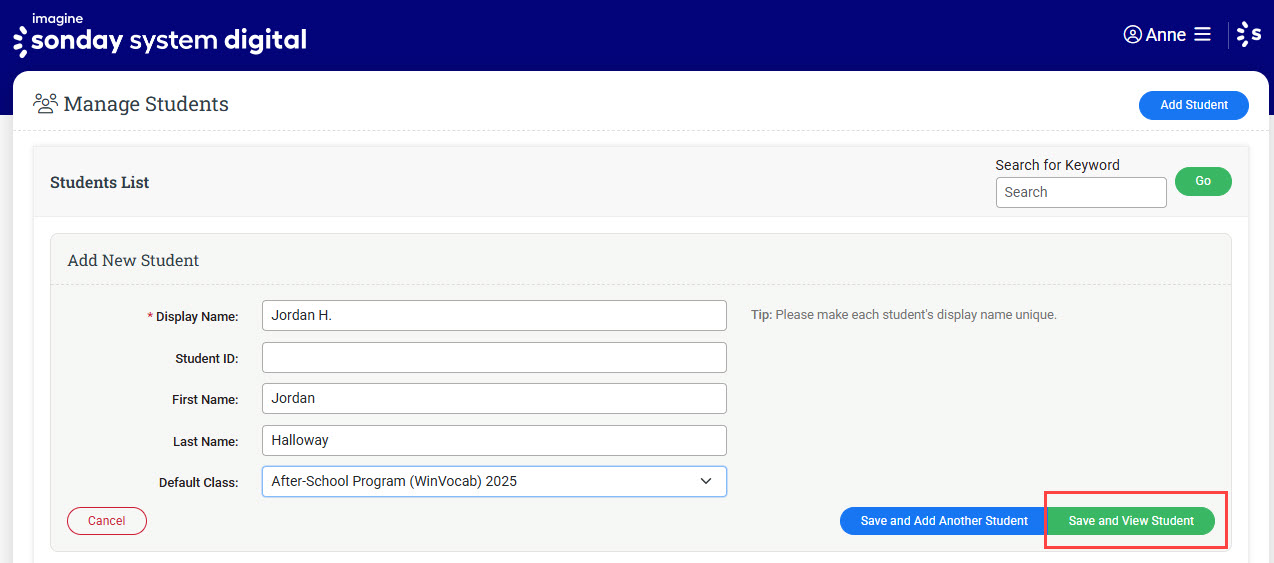The image size is (1274, 563).
Task: Click the Last Name input containing Halloway
Action: (493, 440)
